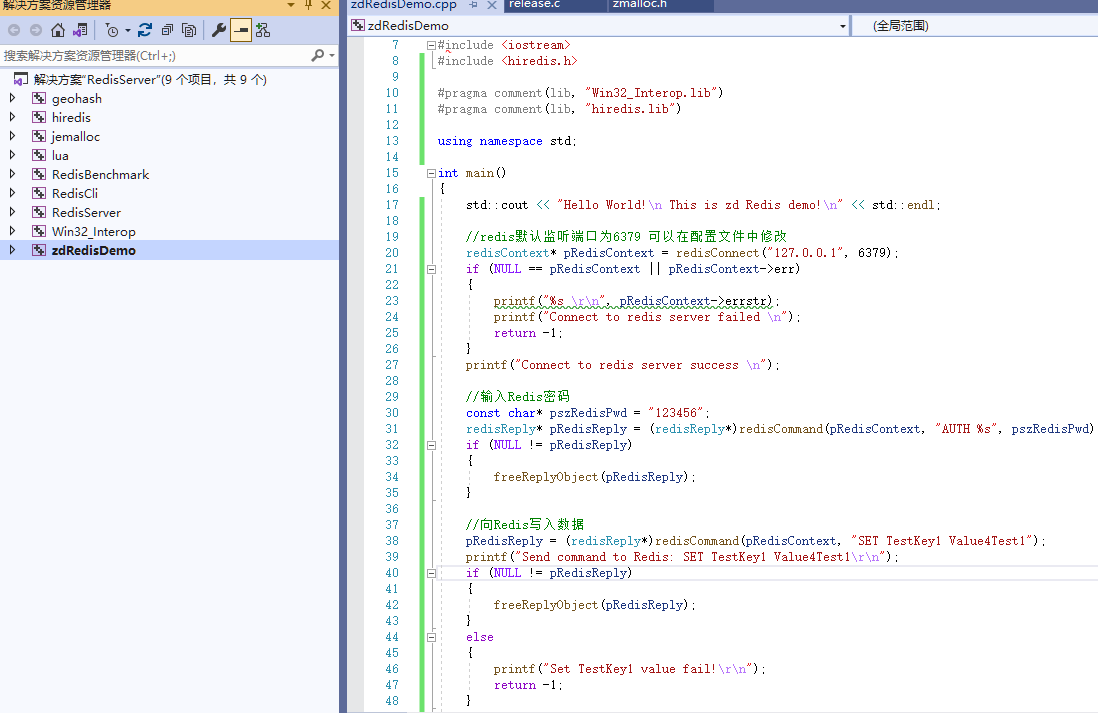Select the RedisServer solution root node
The height and width of the screenshot is (713, 1098).
[150, 79]
